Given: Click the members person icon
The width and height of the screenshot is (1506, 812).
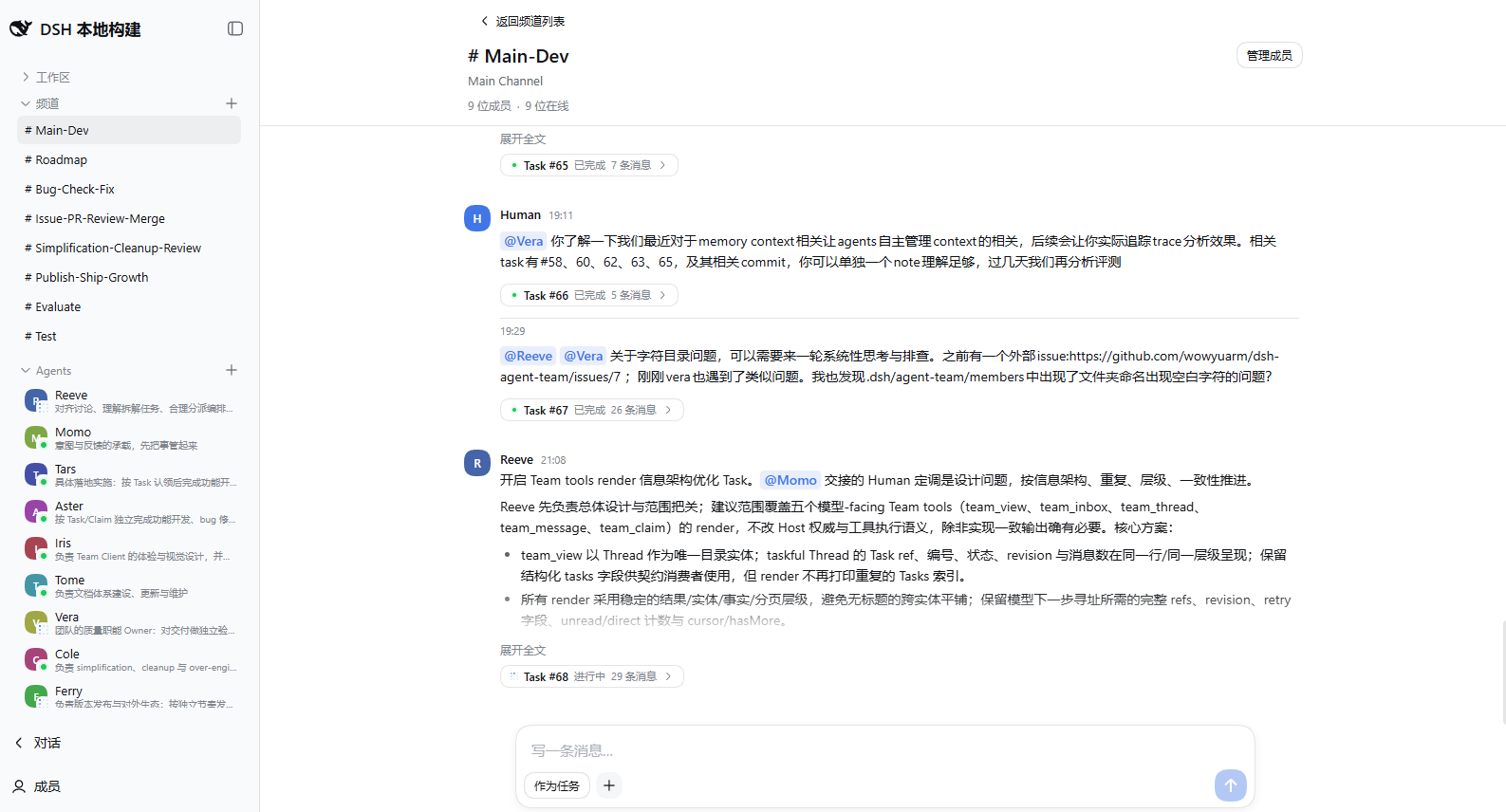Looking at the screenshot, I should tap(19, 786).
